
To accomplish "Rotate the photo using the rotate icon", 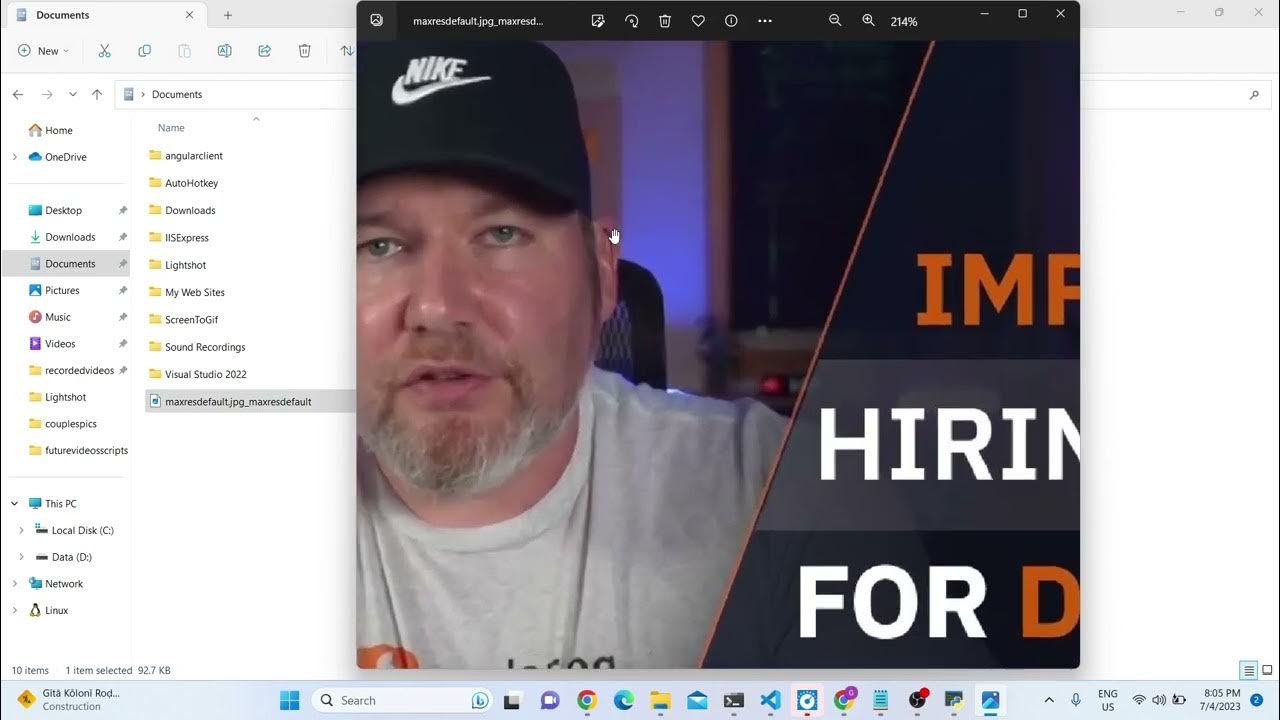I will click(631, 21).
